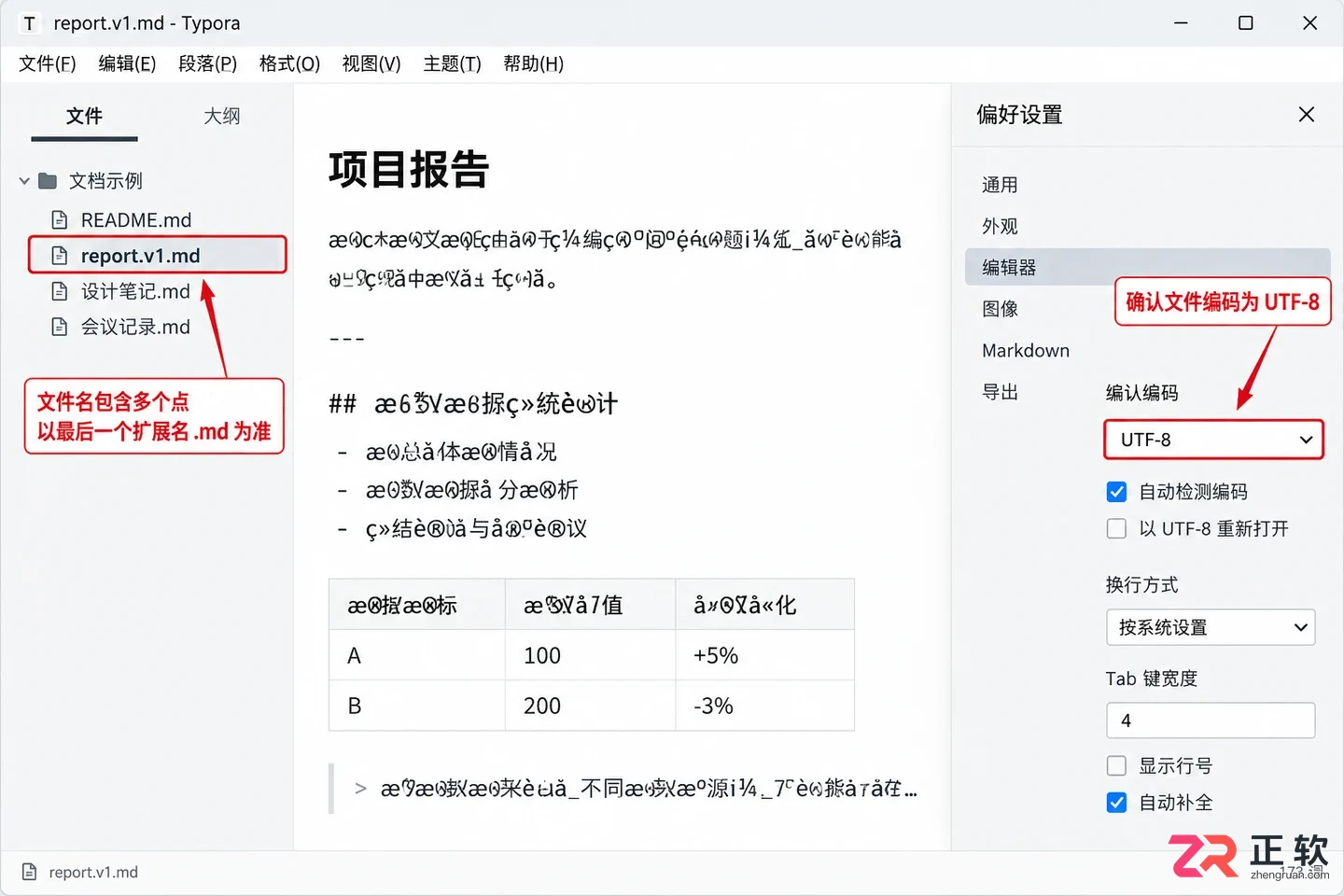The height and width of the screenshot is (896, 1344).
Task: Click the 换行方式 label
Action: point(1141,585)
